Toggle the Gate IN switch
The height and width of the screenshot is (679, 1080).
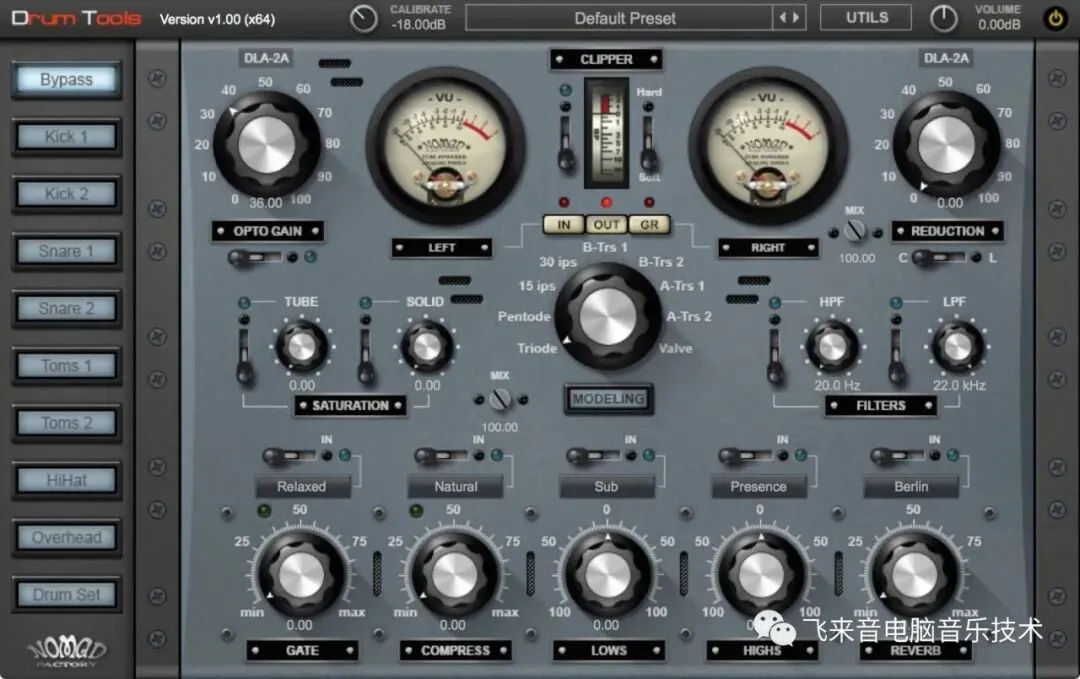click(290, 456)
